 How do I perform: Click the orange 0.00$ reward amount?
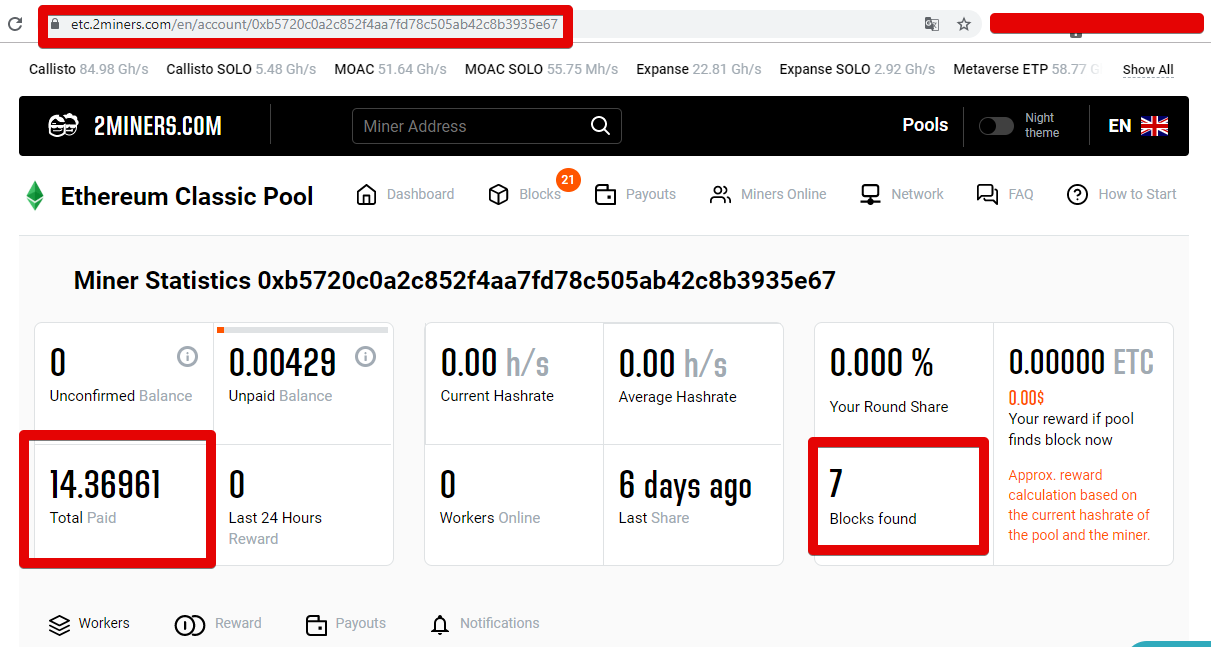click(x=1026, y=397)
